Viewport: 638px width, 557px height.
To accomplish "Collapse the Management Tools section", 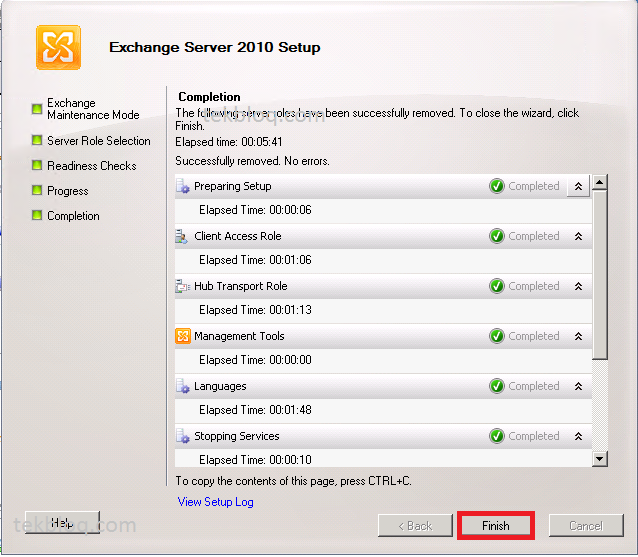I will pos(578,336).
